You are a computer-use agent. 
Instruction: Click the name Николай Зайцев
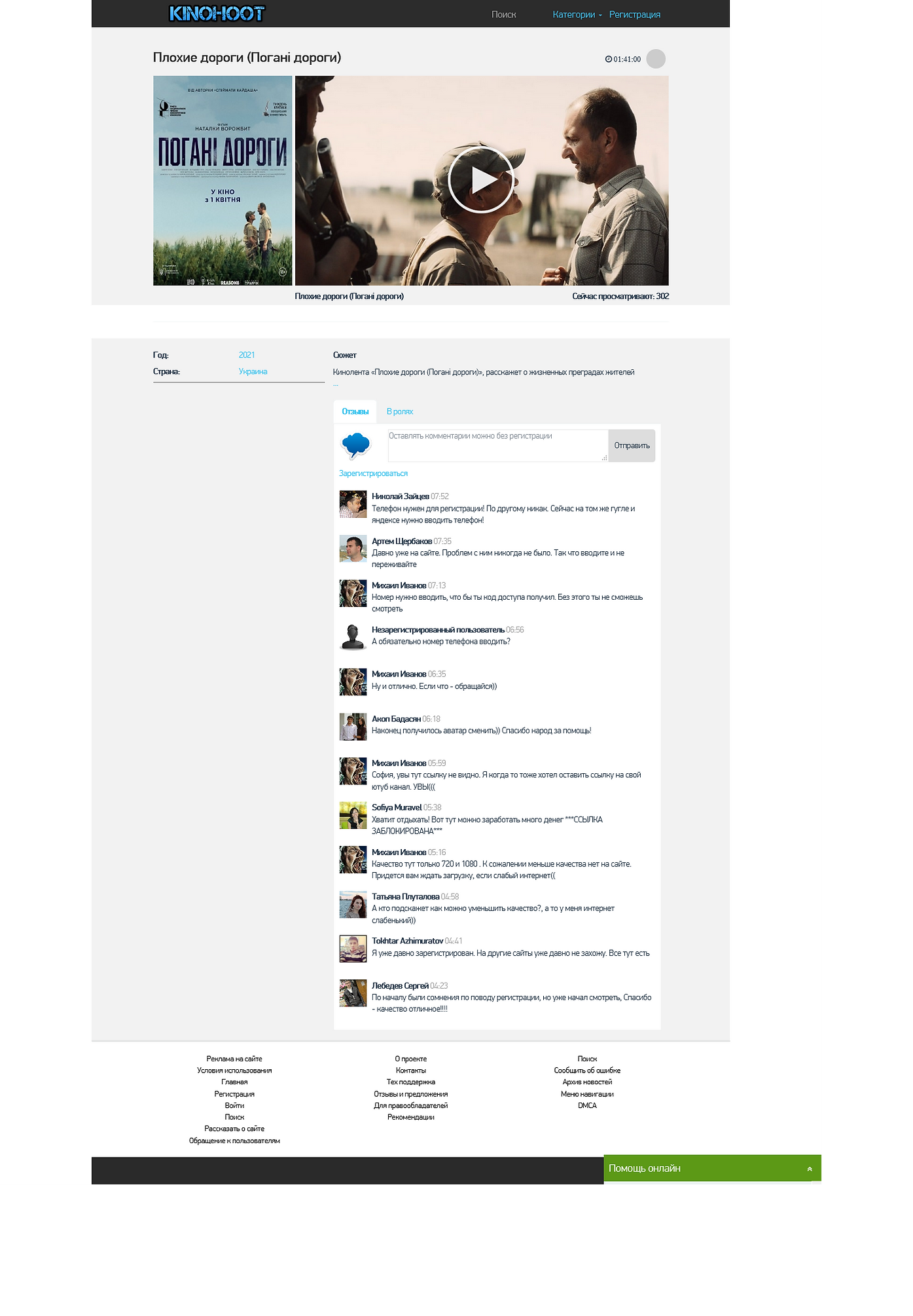tap(401, 496)
